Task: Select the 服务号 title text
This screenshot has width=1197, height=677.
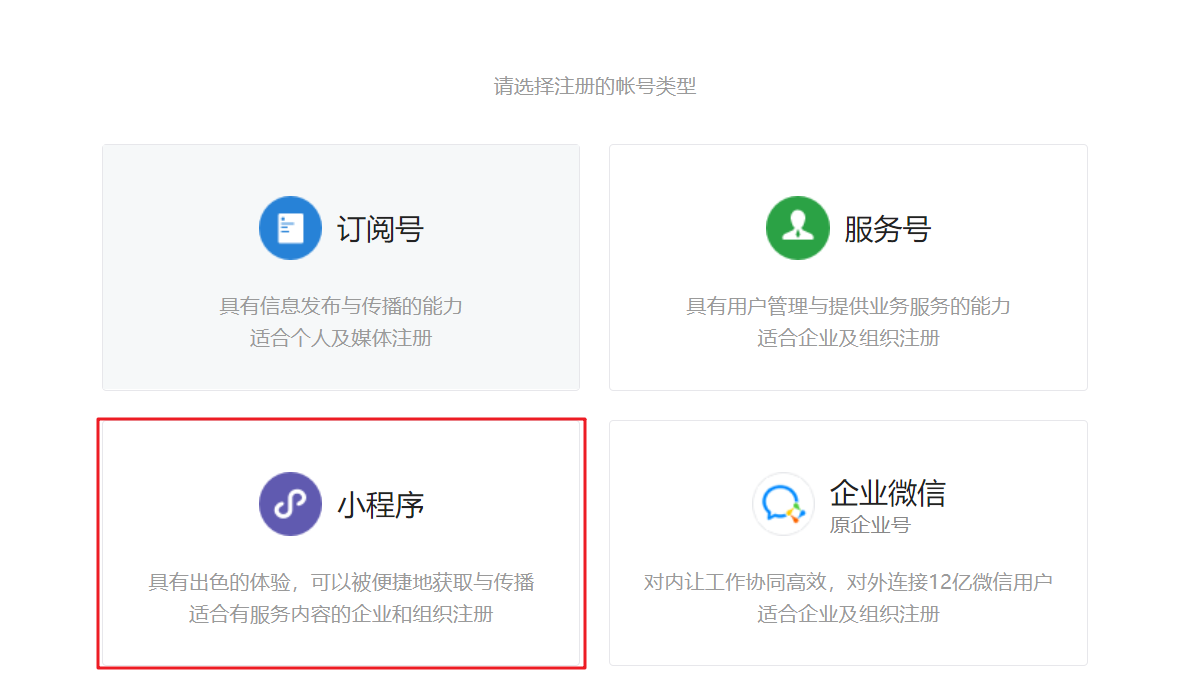Action: coord(887,229)
